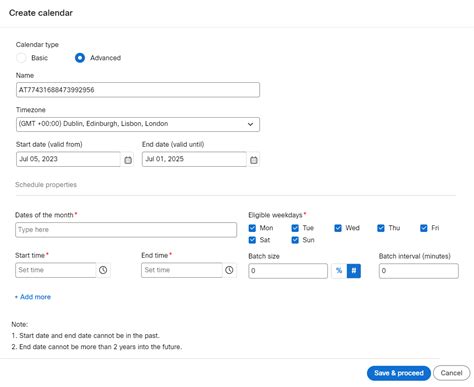Open the Start date calendar picker icon

(128, 160)
